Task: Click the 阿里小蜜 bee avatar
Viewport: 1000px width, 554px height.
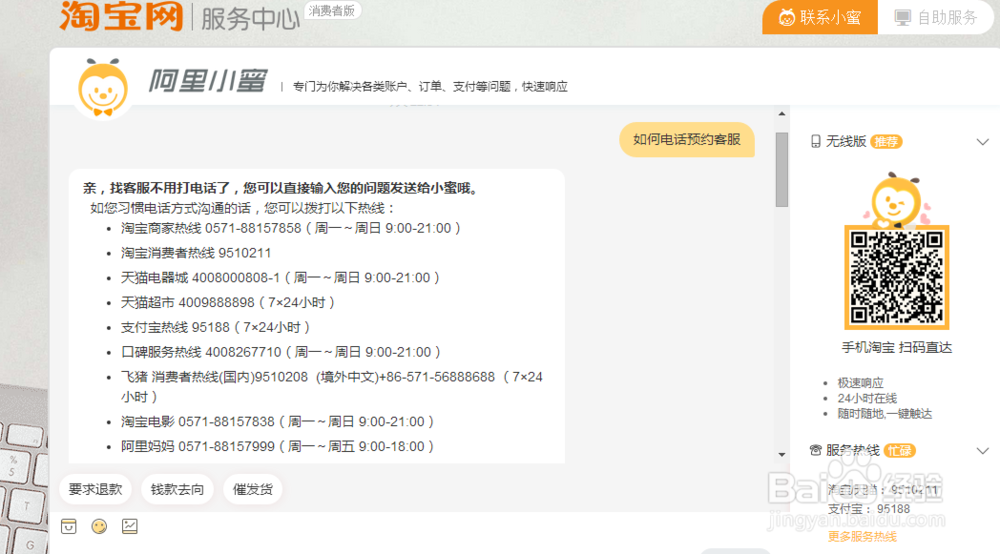Action: pyautogui.click(x=103, y=88)
